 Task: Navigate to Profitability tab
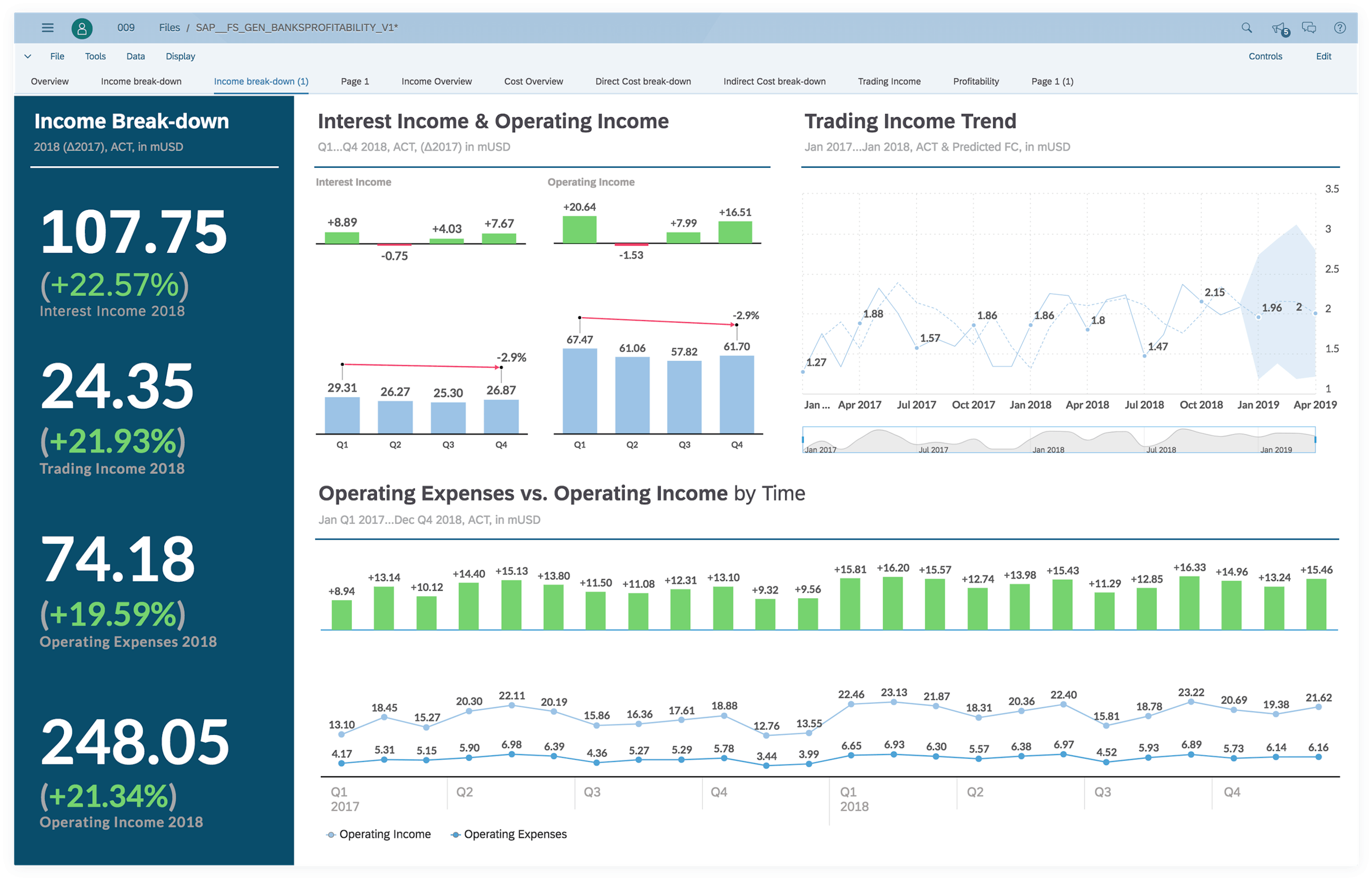(975, 82)
